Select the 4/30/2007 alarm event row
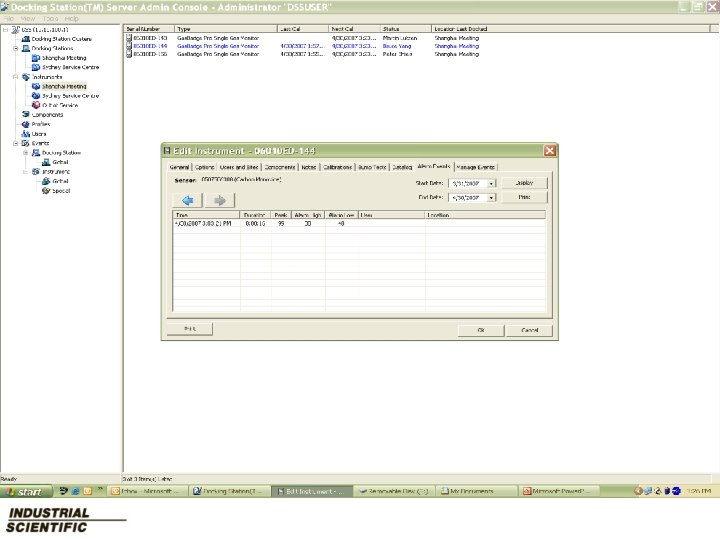The width and height of the screenshot is (720, 540). 359,224
